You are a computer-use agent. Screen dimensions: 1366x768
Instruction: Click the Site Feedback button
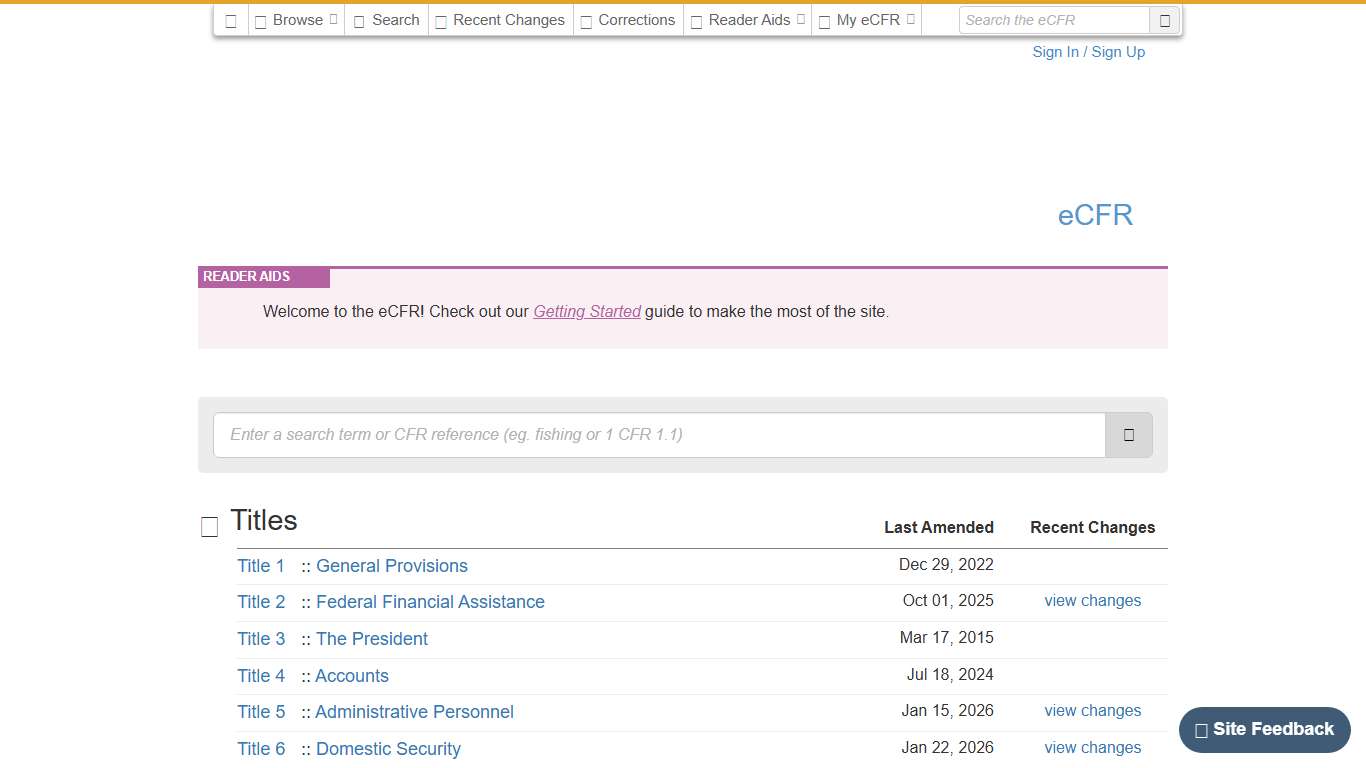pos(1264,730)
